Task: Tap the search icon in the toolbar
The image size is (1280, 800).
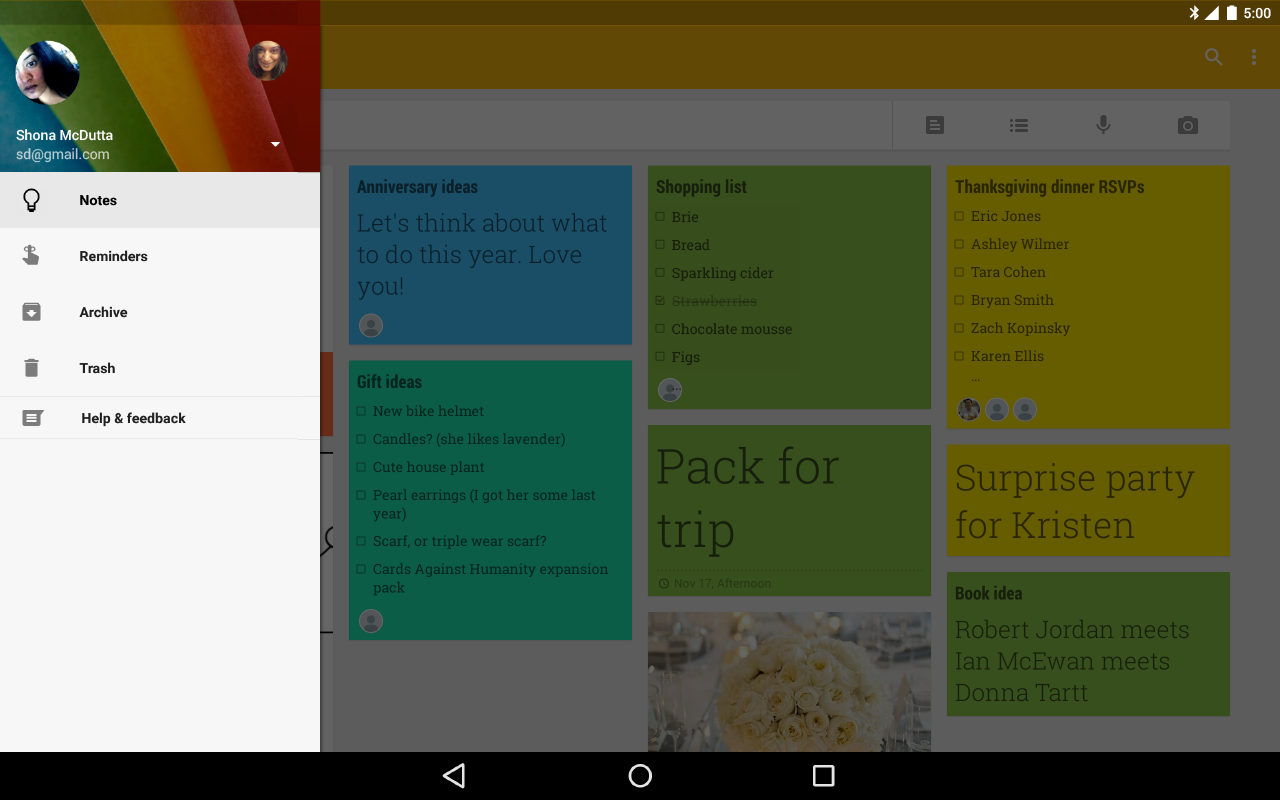Action: [1213, 57]
